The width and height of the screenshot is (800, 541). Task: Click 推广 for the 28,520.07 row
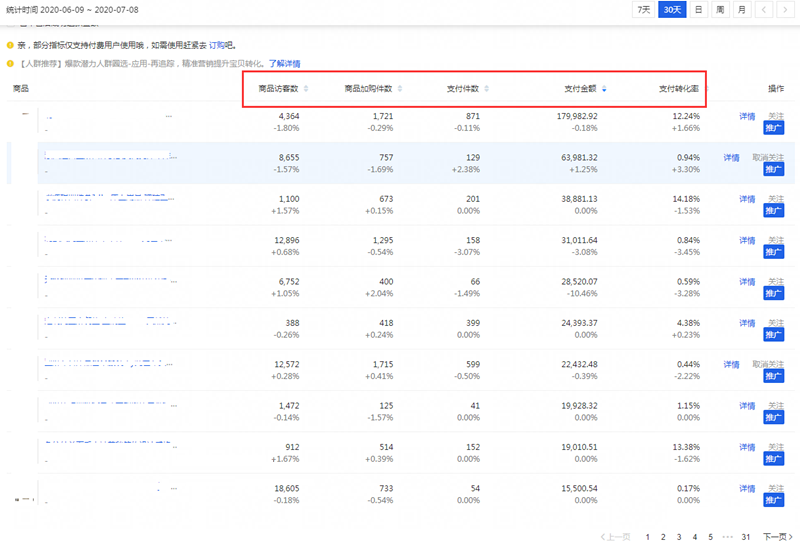pyautogui.click(x=773, y=293)
